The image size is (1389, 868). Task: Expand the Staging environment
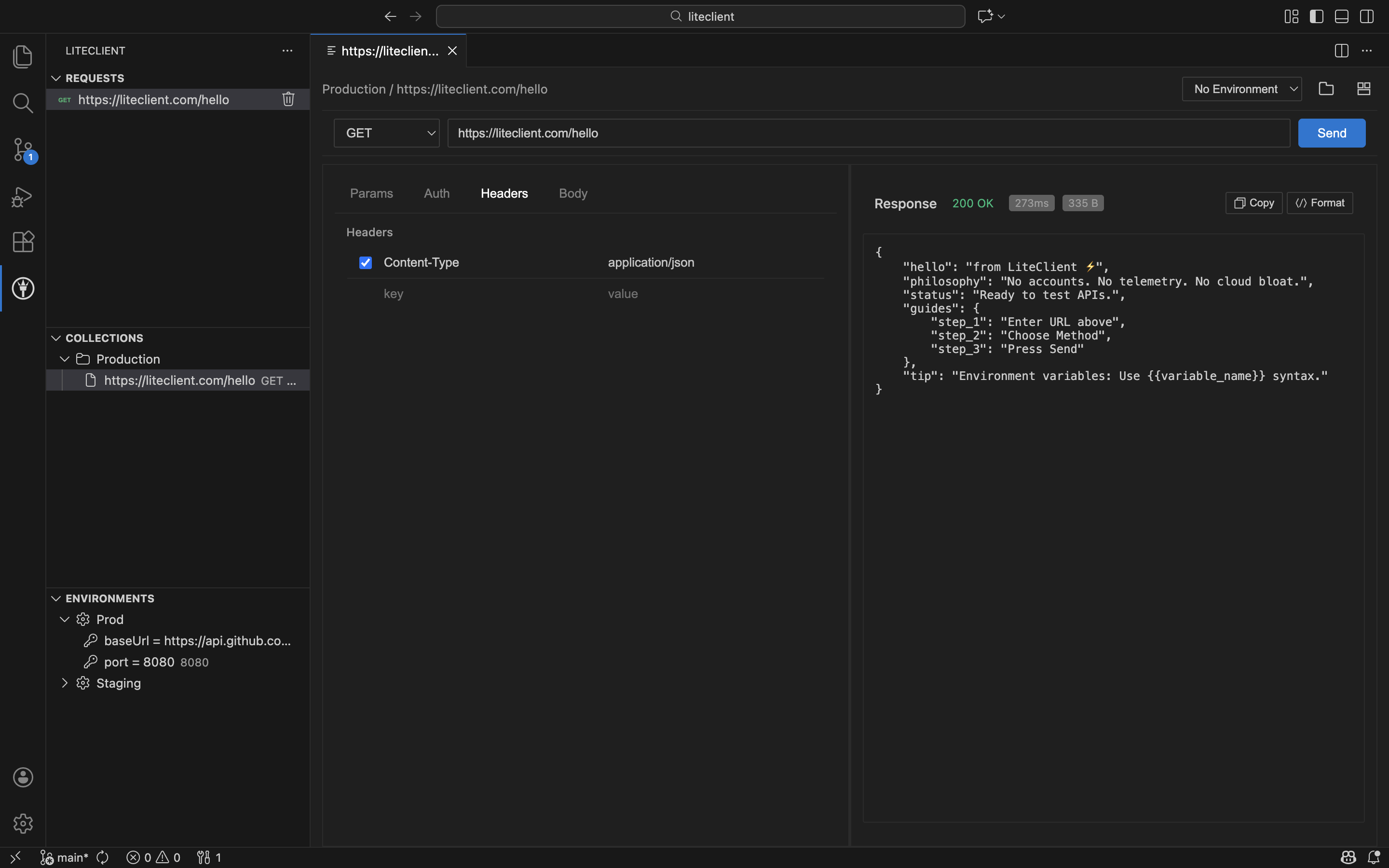[x=65, y=683]
